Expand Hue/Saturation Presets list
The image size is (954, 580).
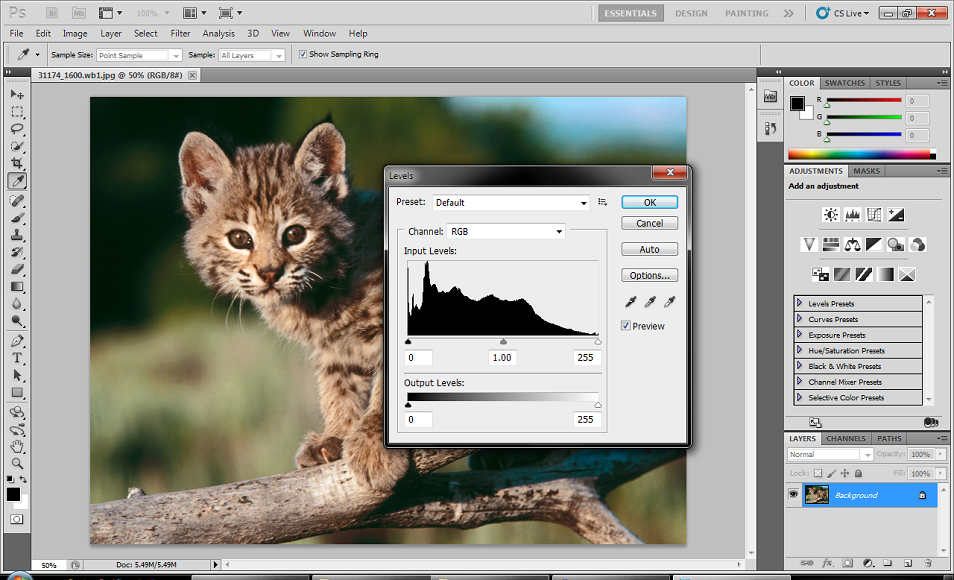(x=799, y=350)
